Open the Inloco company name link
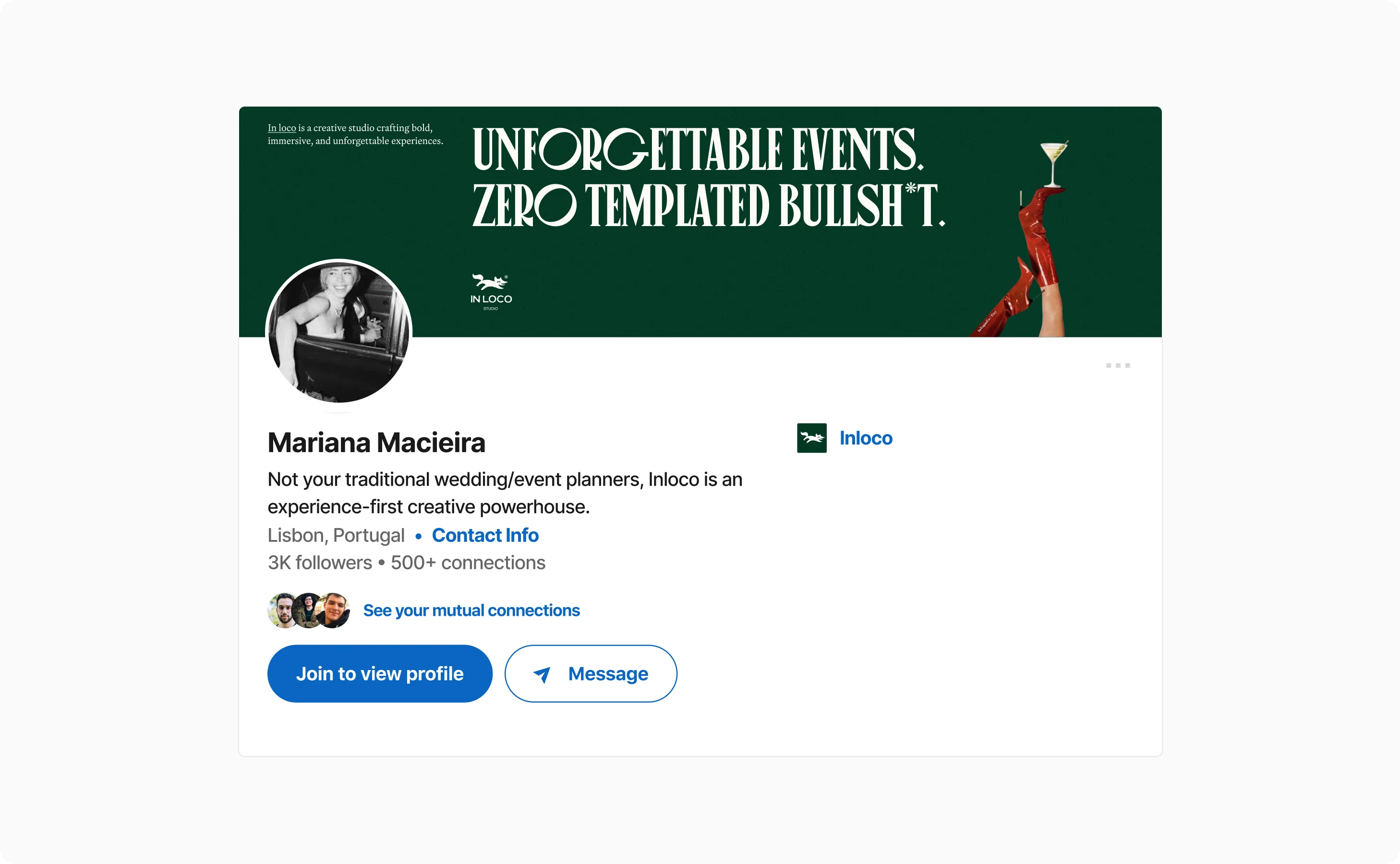 click(x=866, y=438)
